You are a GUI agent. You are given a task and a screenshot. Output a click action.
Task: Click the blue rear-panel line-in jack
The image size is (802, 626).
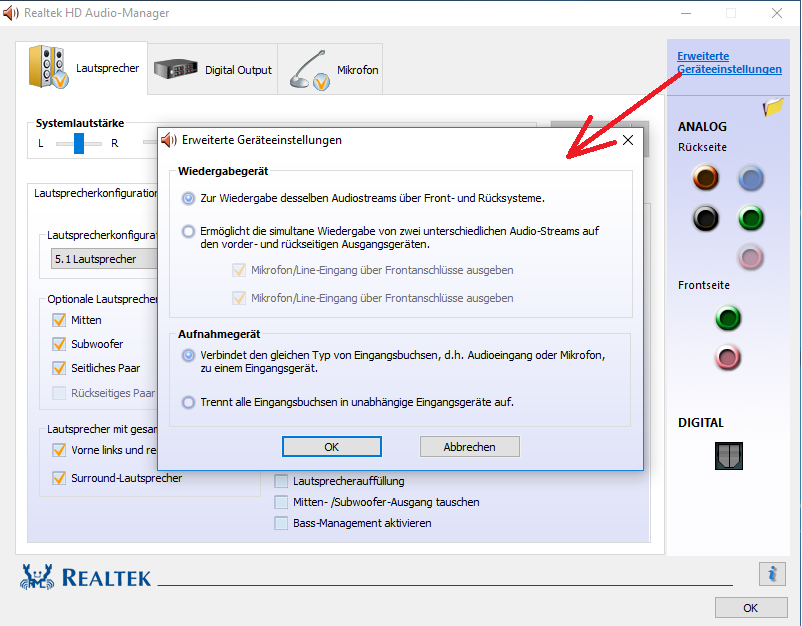point(750,178)
